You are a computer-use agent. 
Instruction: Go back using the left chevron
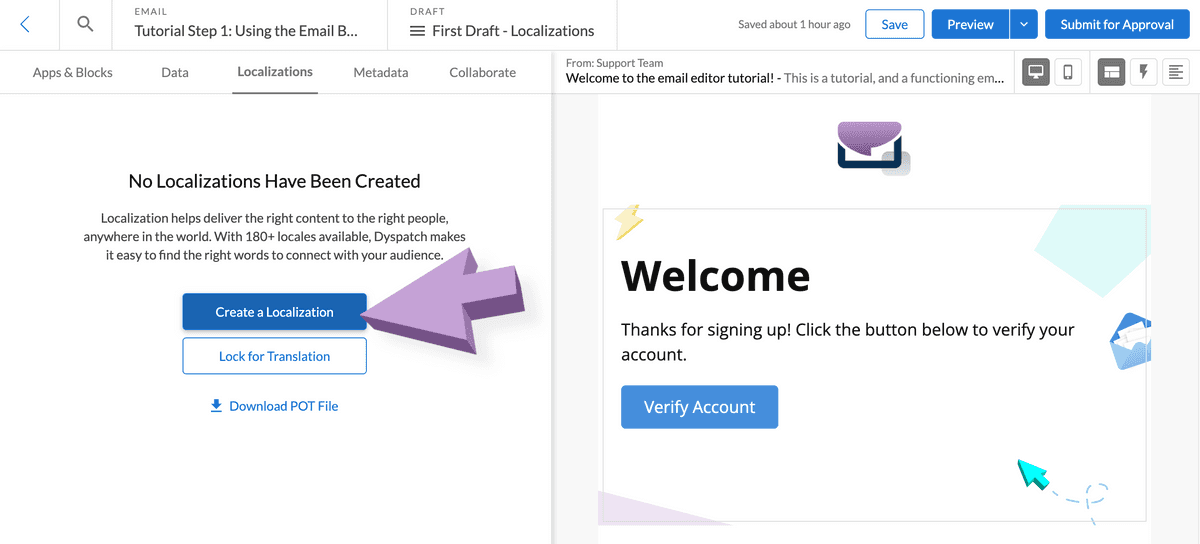[x=25, y=25]
